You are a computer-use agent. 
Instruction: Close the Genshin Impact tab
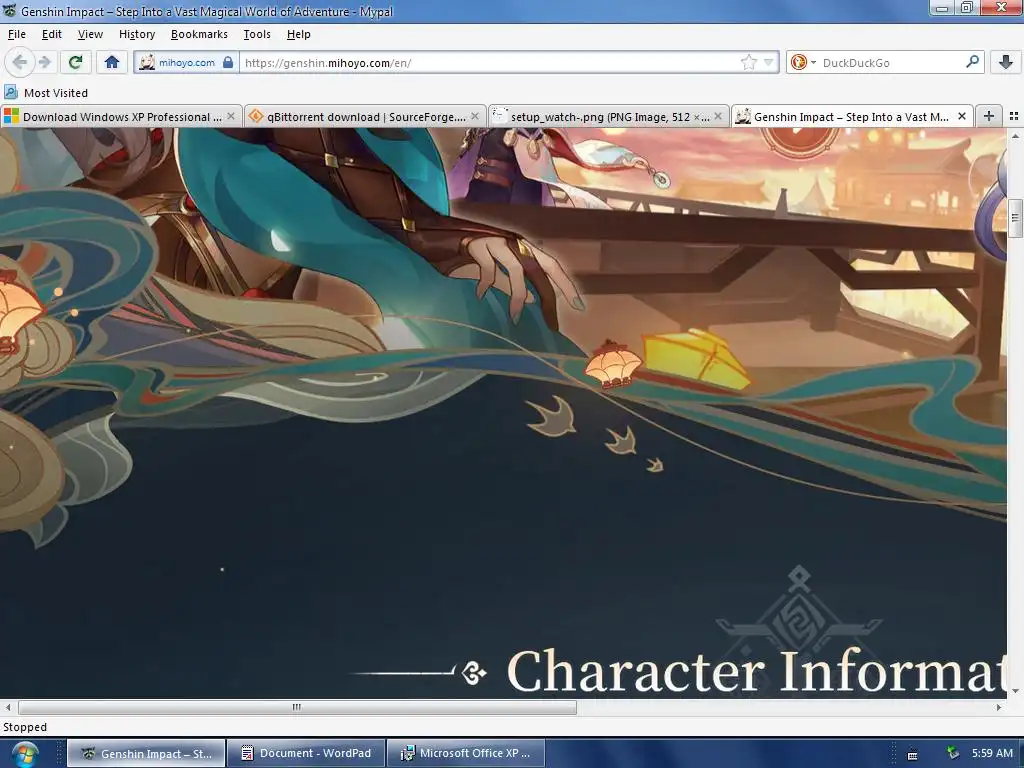point(962,116)
